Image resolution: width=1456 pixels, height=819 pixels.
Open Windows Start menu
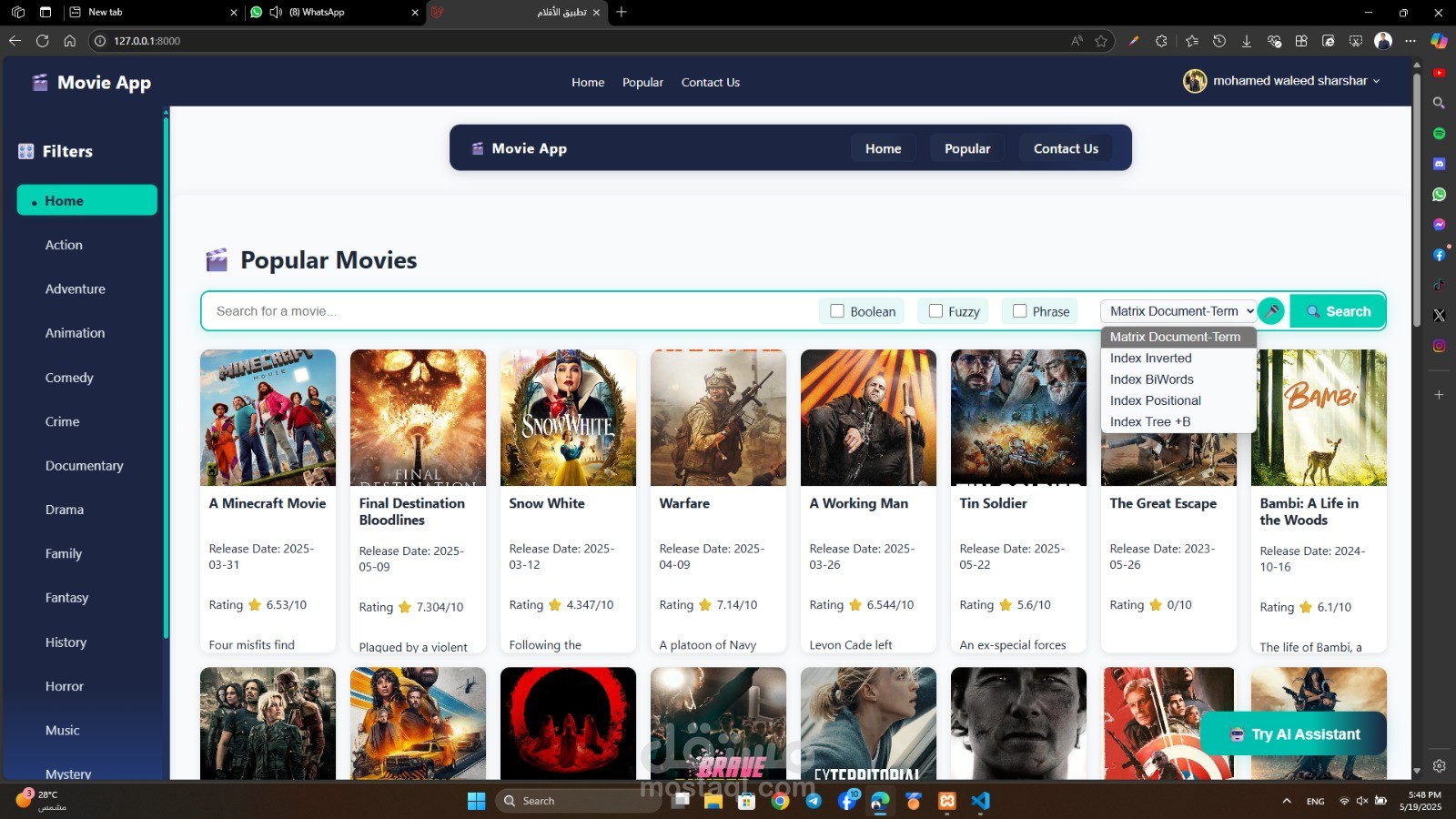476,801
